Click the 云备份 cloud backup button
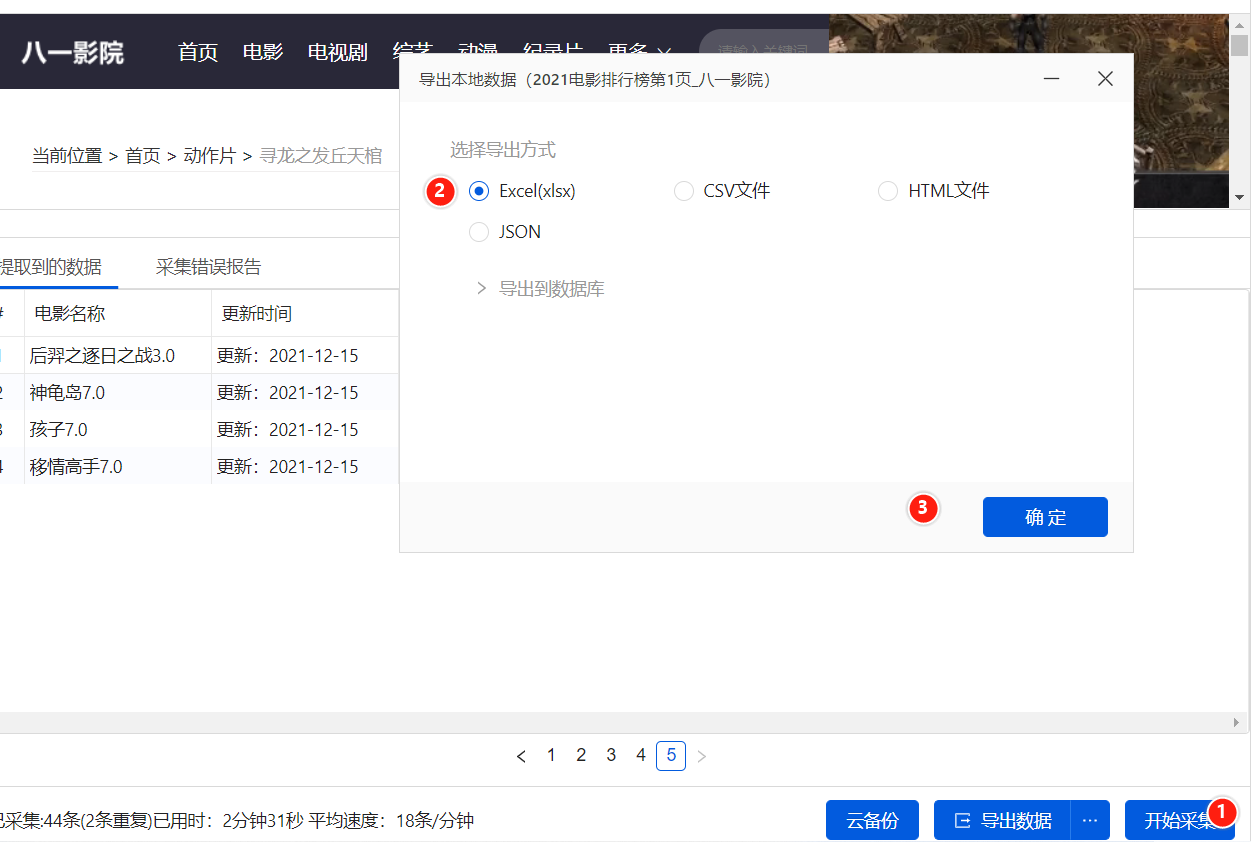The image size is (1251, 842). (871, 820)
